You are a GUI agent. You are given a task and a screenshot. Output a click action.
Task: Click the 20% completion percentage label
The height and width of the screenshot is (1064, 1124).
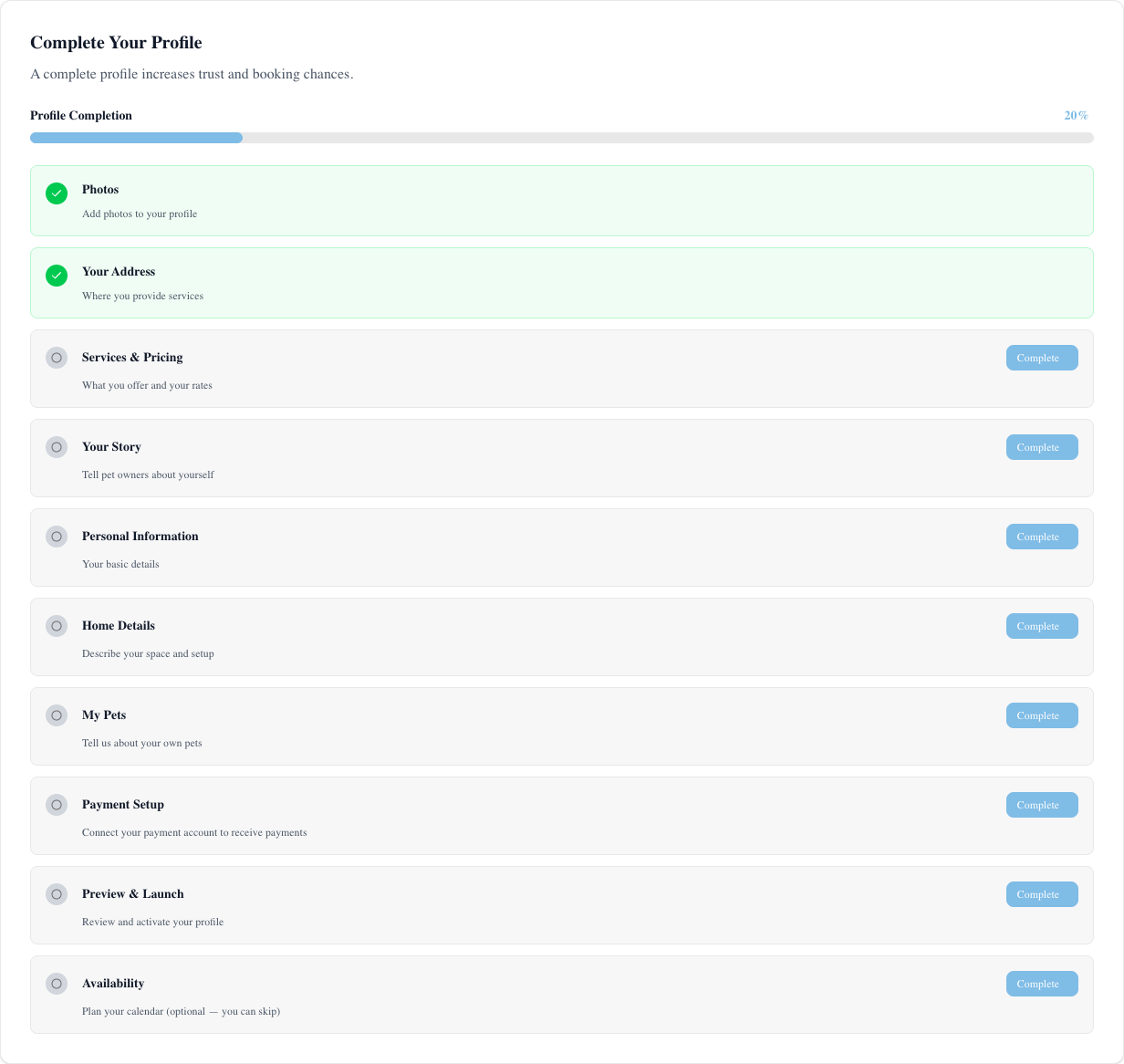coord(1076,115)
